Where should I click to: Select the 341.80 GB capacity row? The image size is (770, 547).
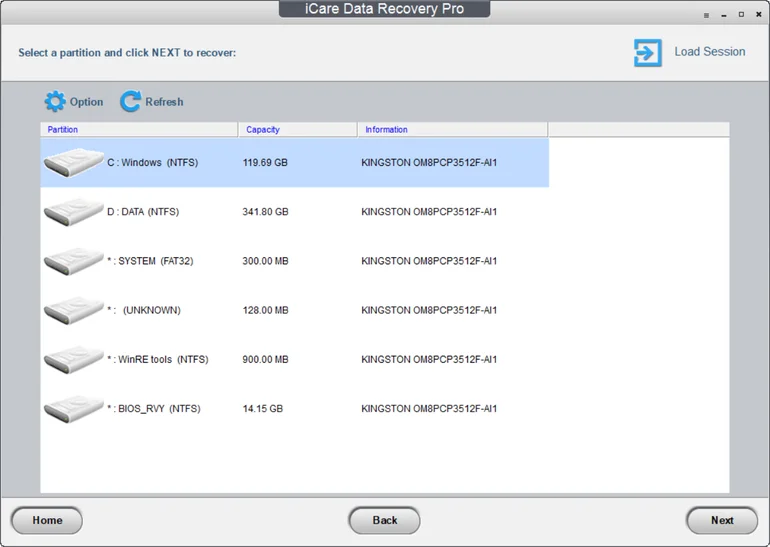click(266, 212)
